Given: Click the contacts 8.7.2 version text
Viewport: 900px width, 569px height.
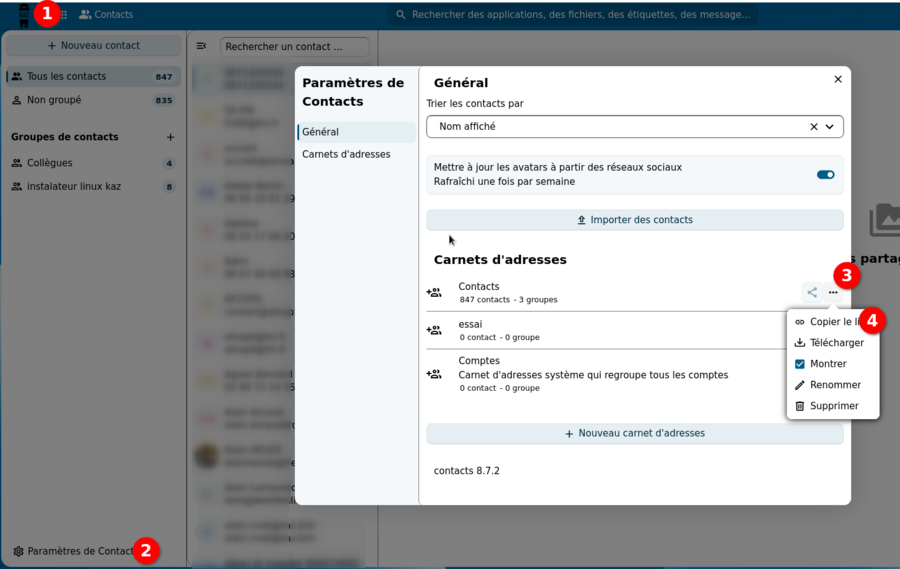Looking at the screenshot, I should pos(467,471).
